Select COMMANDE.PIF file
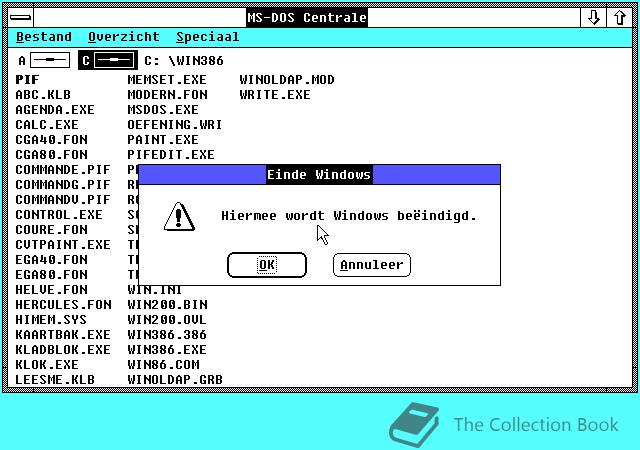 coord(63,169)
